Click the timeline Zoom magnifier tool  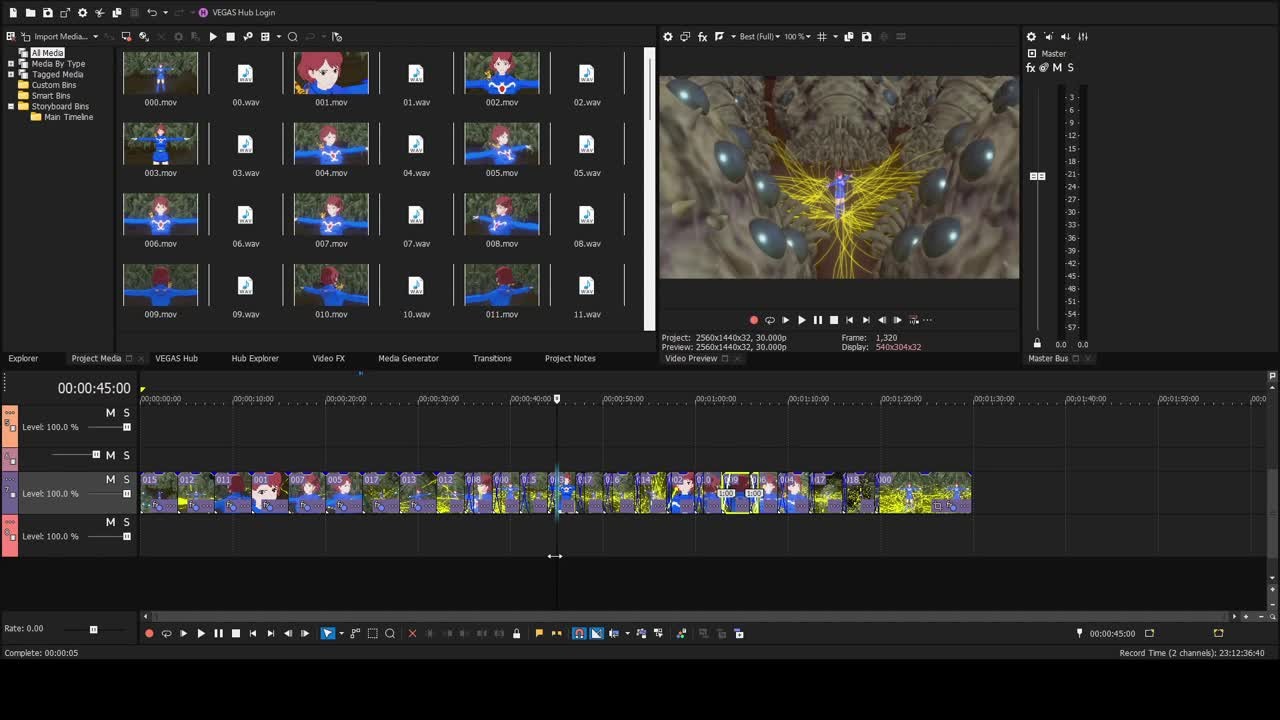click(390, 633)
